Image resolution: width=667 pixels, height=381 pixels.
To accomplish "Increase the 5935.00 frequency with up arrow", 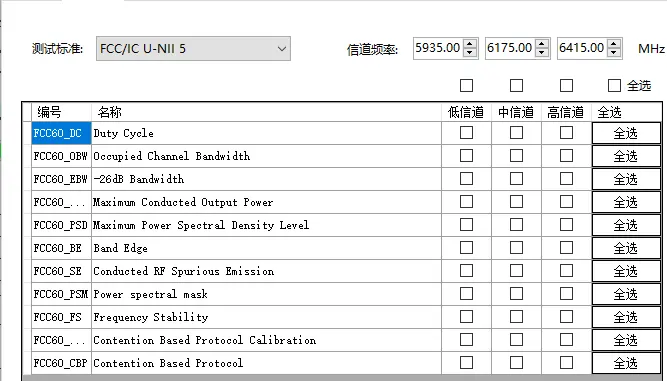I will pyautogui.click(x=470, y=43).
